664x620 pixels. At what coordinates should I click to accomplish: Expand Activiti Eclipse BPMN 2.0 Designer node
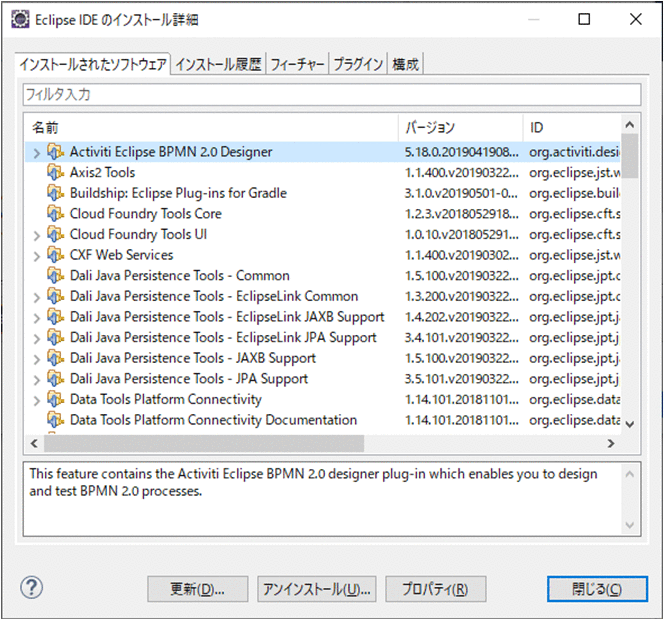(x=37, y=152)
